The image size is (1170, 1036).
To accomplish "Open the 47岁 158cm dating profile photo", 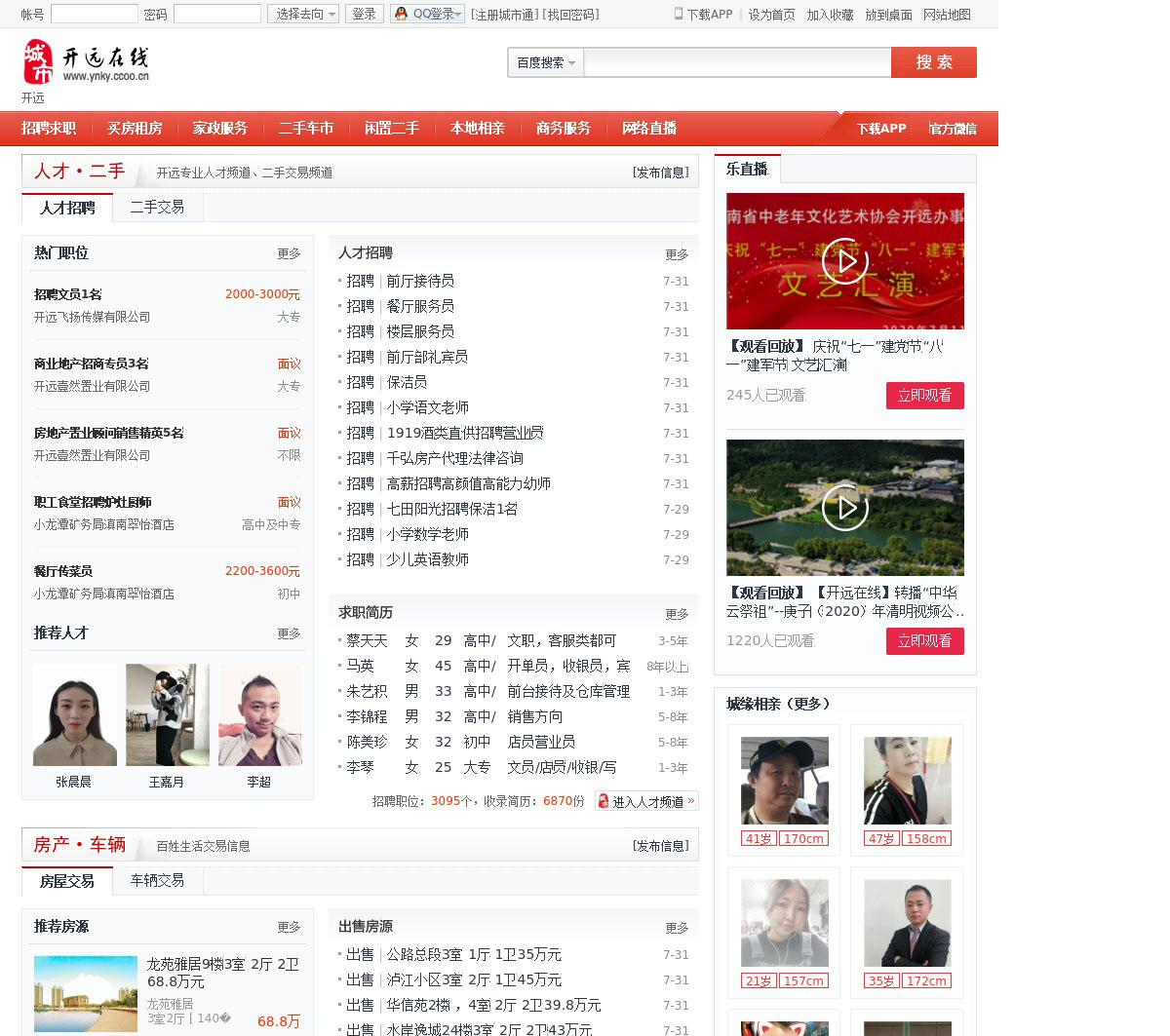I will [907, 781].
